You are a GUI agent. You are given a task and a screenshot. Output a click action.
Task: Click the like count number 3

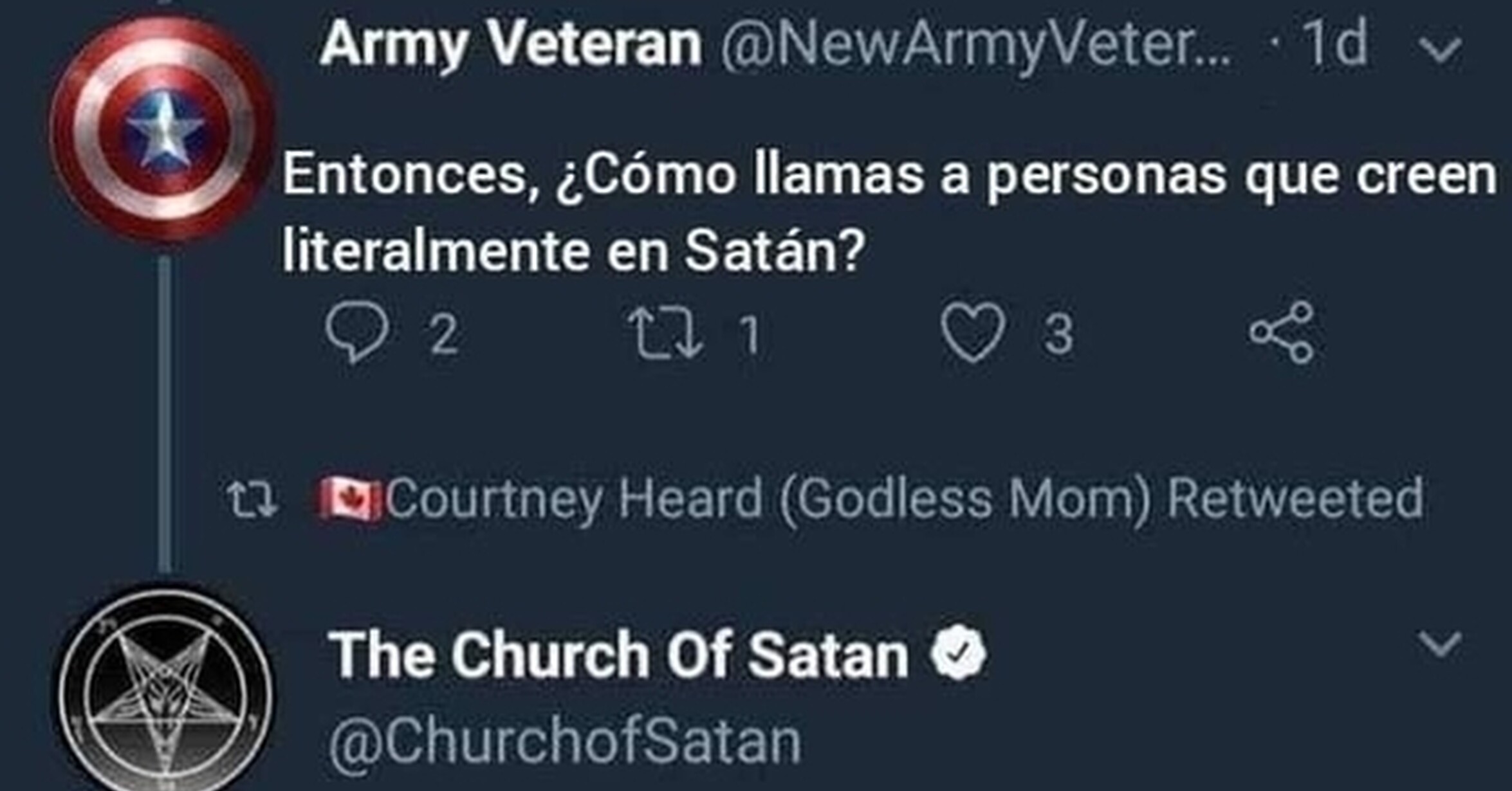[x=1058, y=334]
